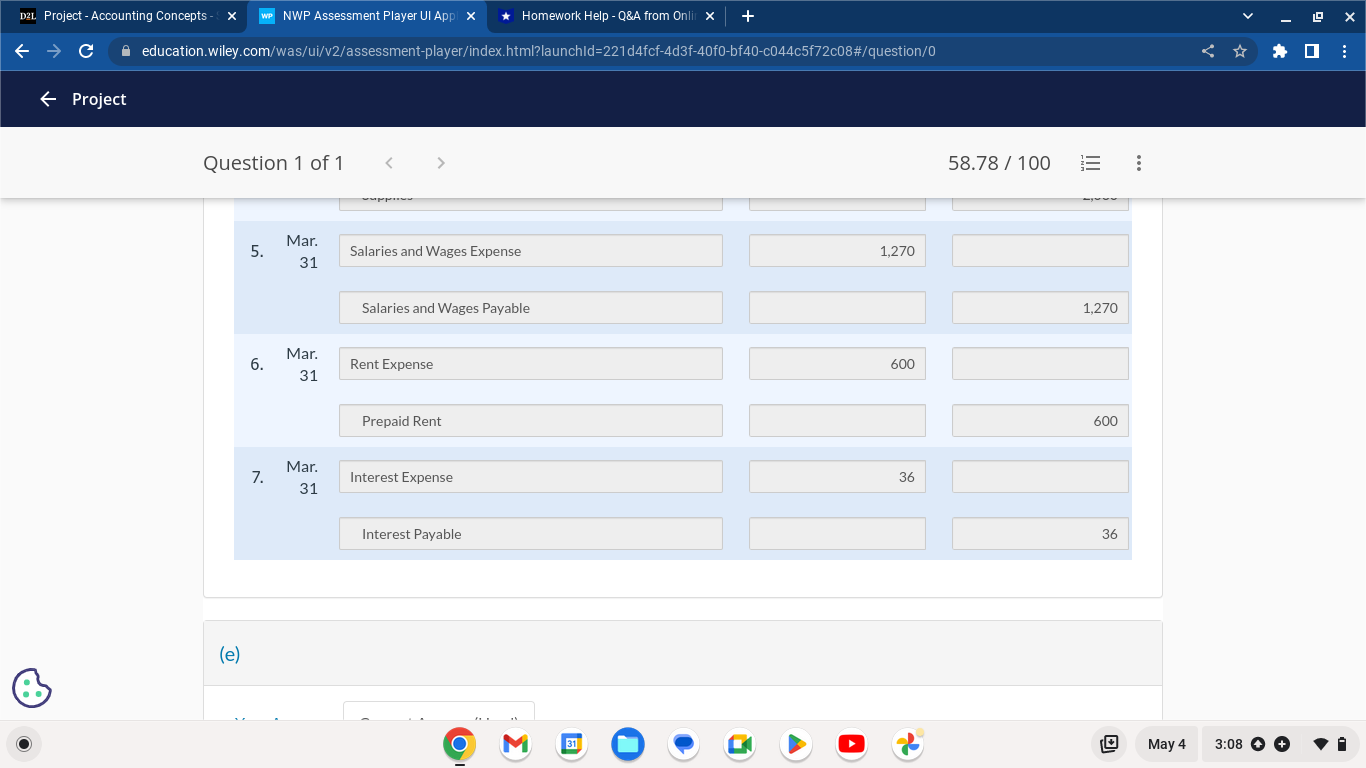Open a new tab with the plus button
The height and width of the screenshot is (768, 1366).
click(x=748, y=16)
